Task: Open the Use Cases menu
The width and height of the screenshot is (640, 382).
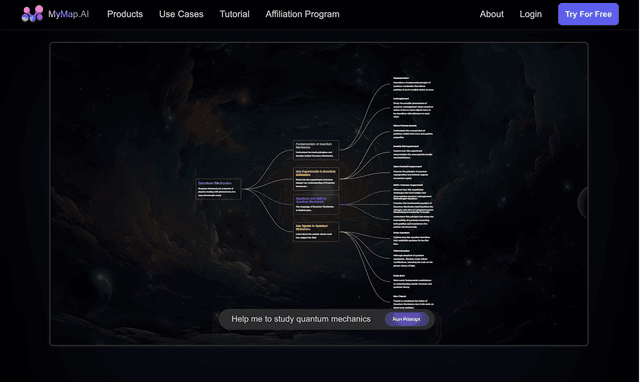Action: tap(181, 14)
